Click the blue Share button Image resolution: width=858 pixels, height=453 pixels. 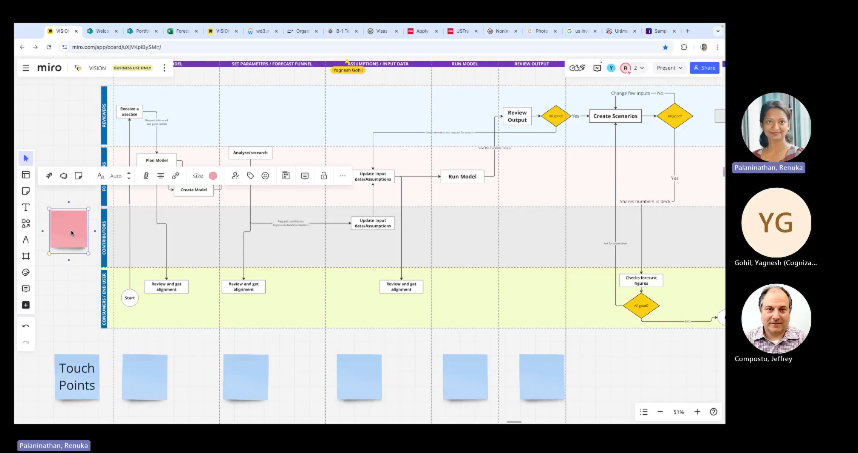(704, 68)
